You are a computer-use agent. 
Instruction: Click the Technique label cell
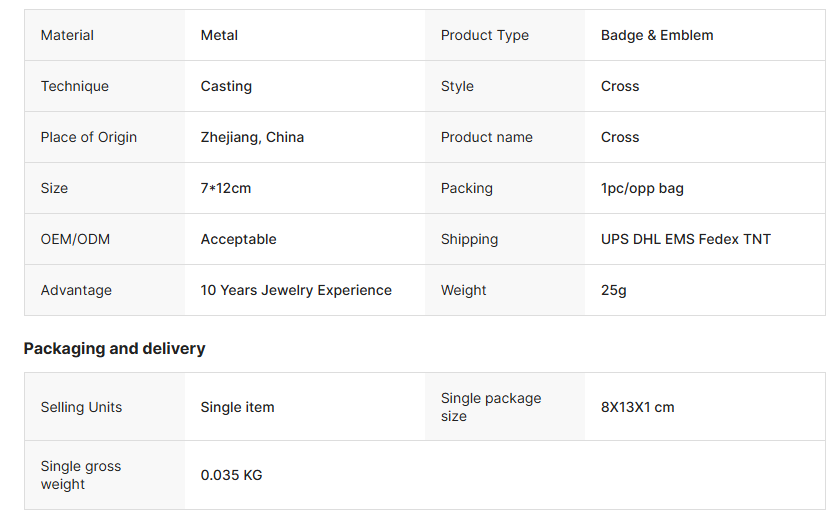point(74,86)
